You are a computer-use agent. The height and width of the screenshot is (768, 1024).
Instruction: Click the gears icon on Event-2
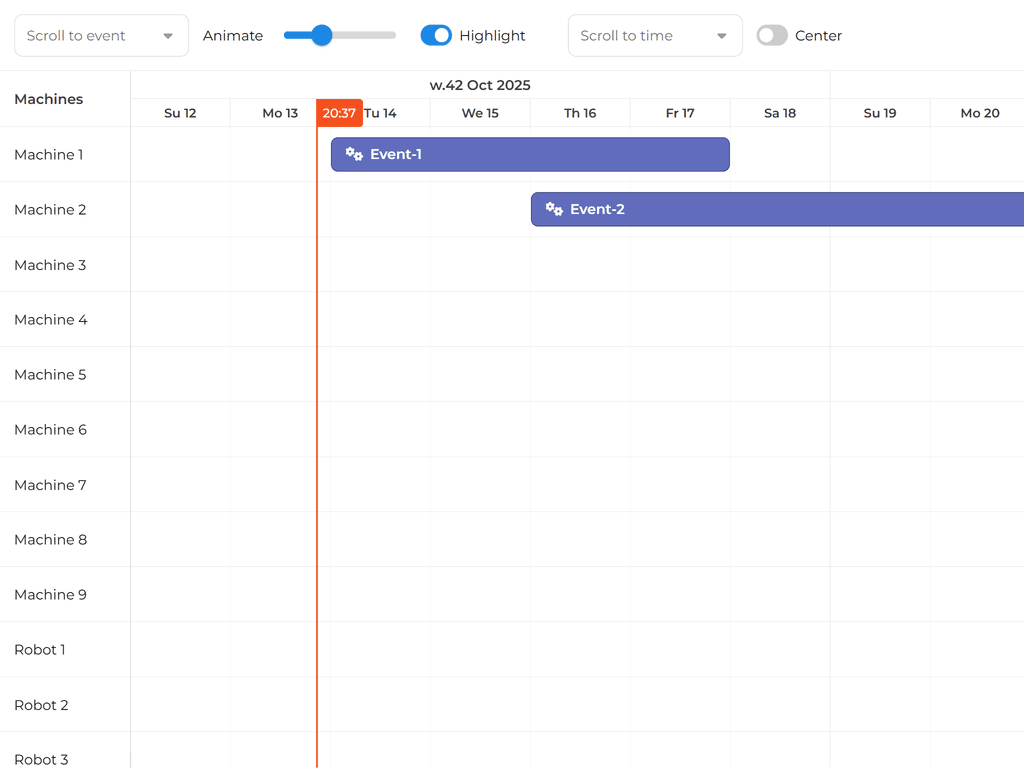point(554,209)
